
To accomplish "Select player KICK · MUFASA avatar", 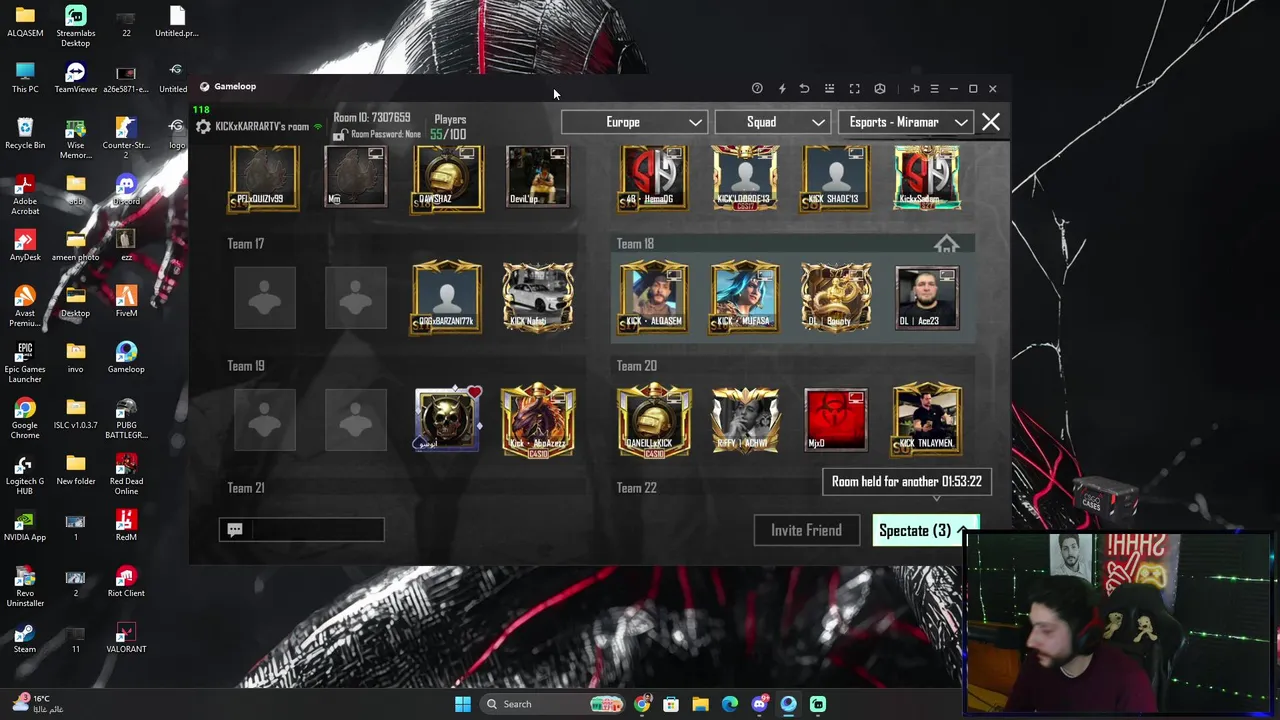I will (x=745, y=297).
